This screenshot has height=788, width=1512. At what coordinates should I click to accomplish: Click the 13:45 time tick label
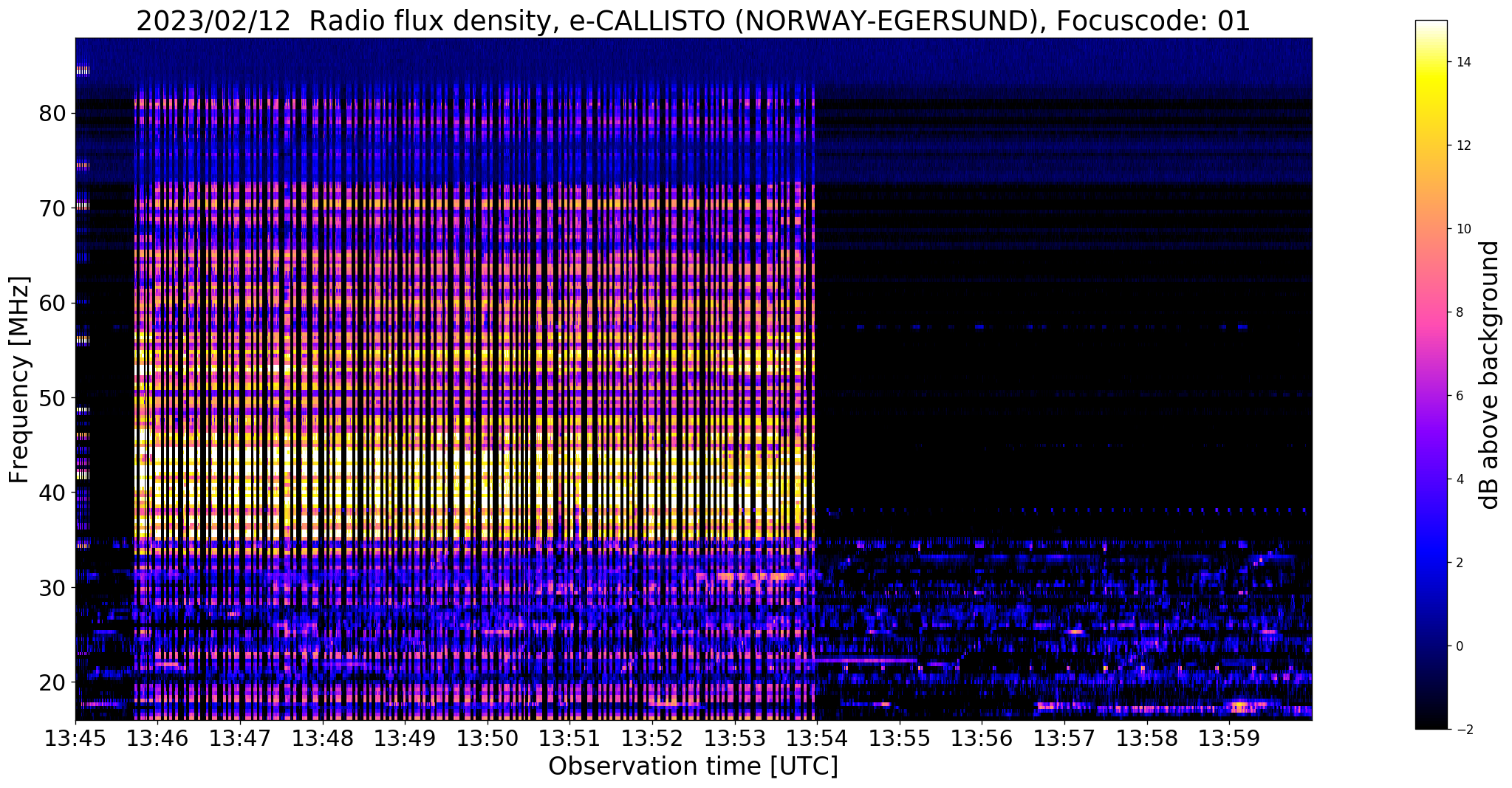(75, 738)
